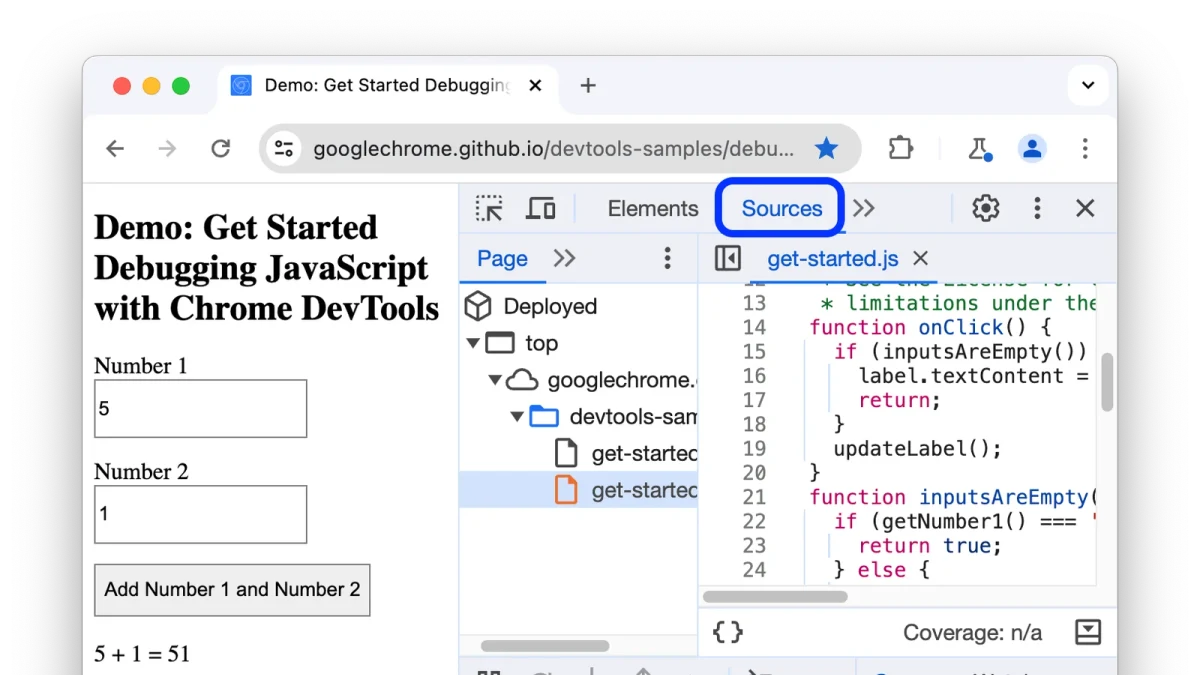Click the code editor horizontal scrollbar
Screen dimensions: 1200x675
pyautogui.click(x=775, y=597)
